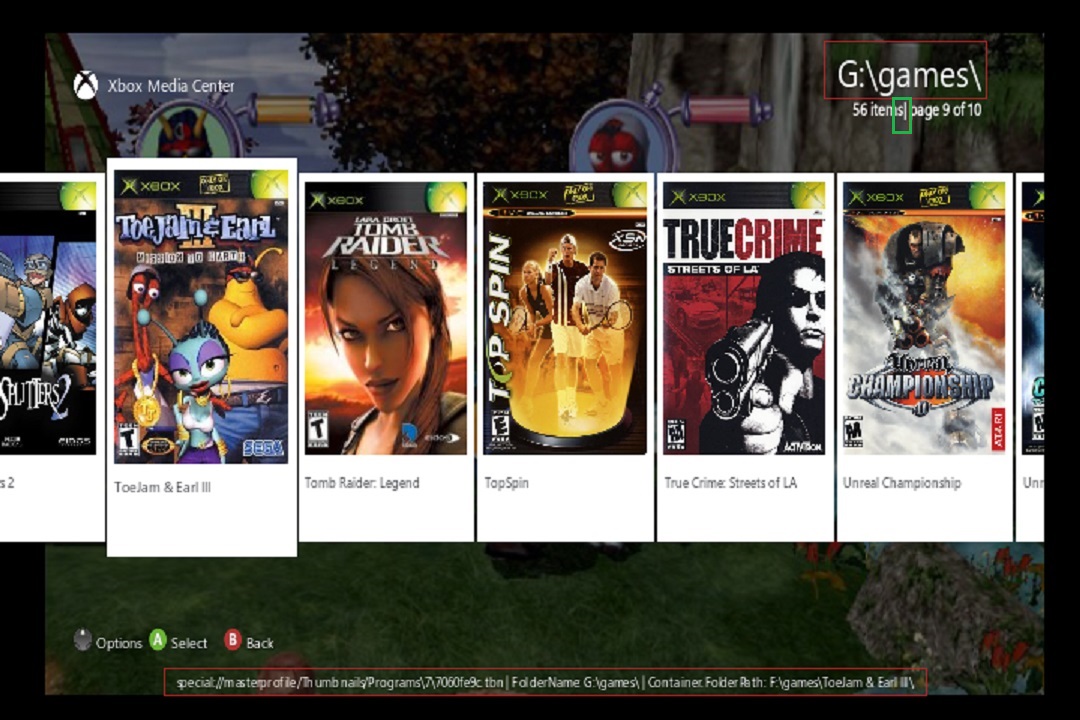Click the "ToeJam & Earl III" title text

click(163, 487)
